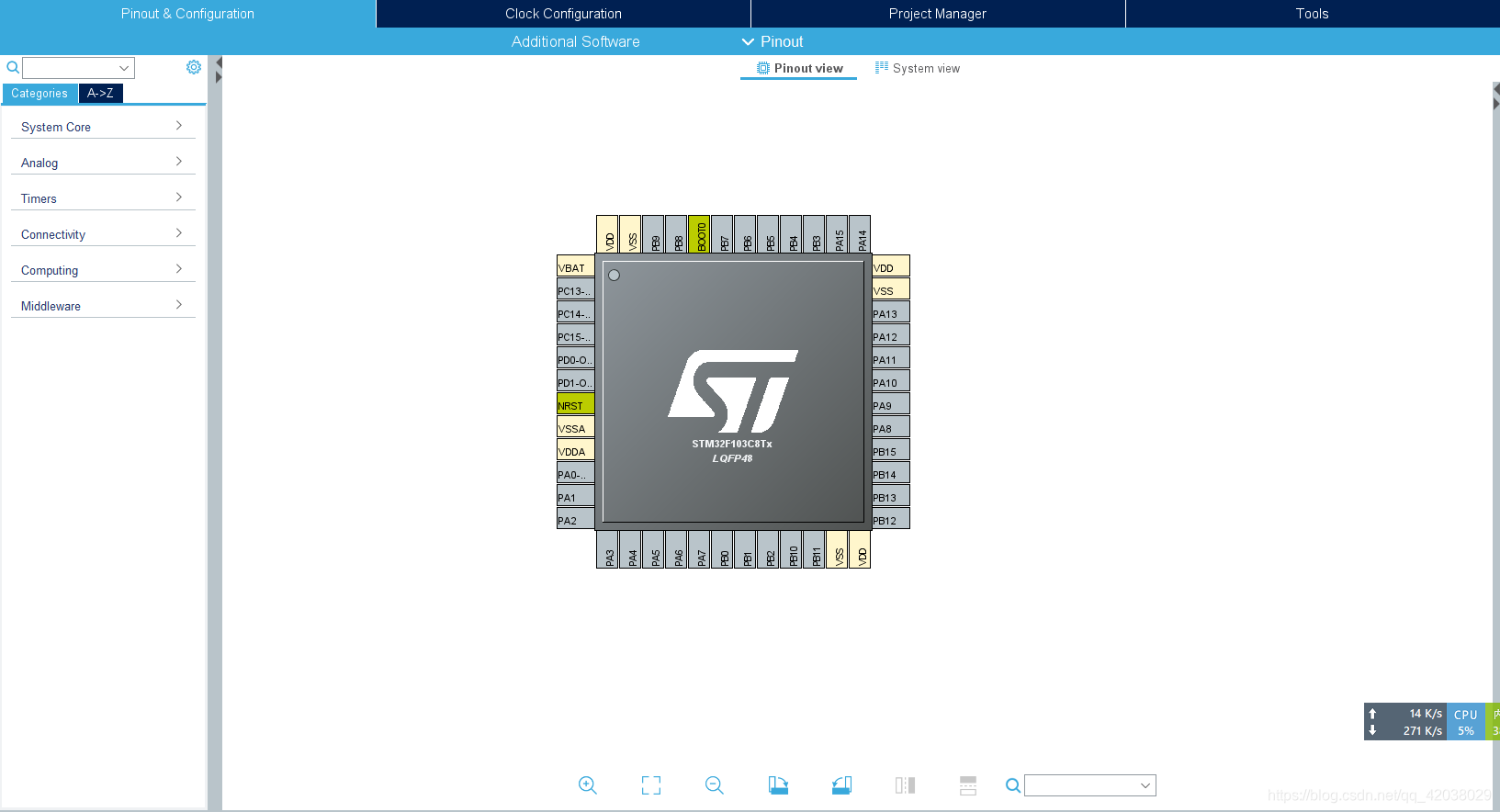The width and height of the screenshot is (1500, 812).
Task: Click the PC15 pin
Action: click(x=576, y=335)
